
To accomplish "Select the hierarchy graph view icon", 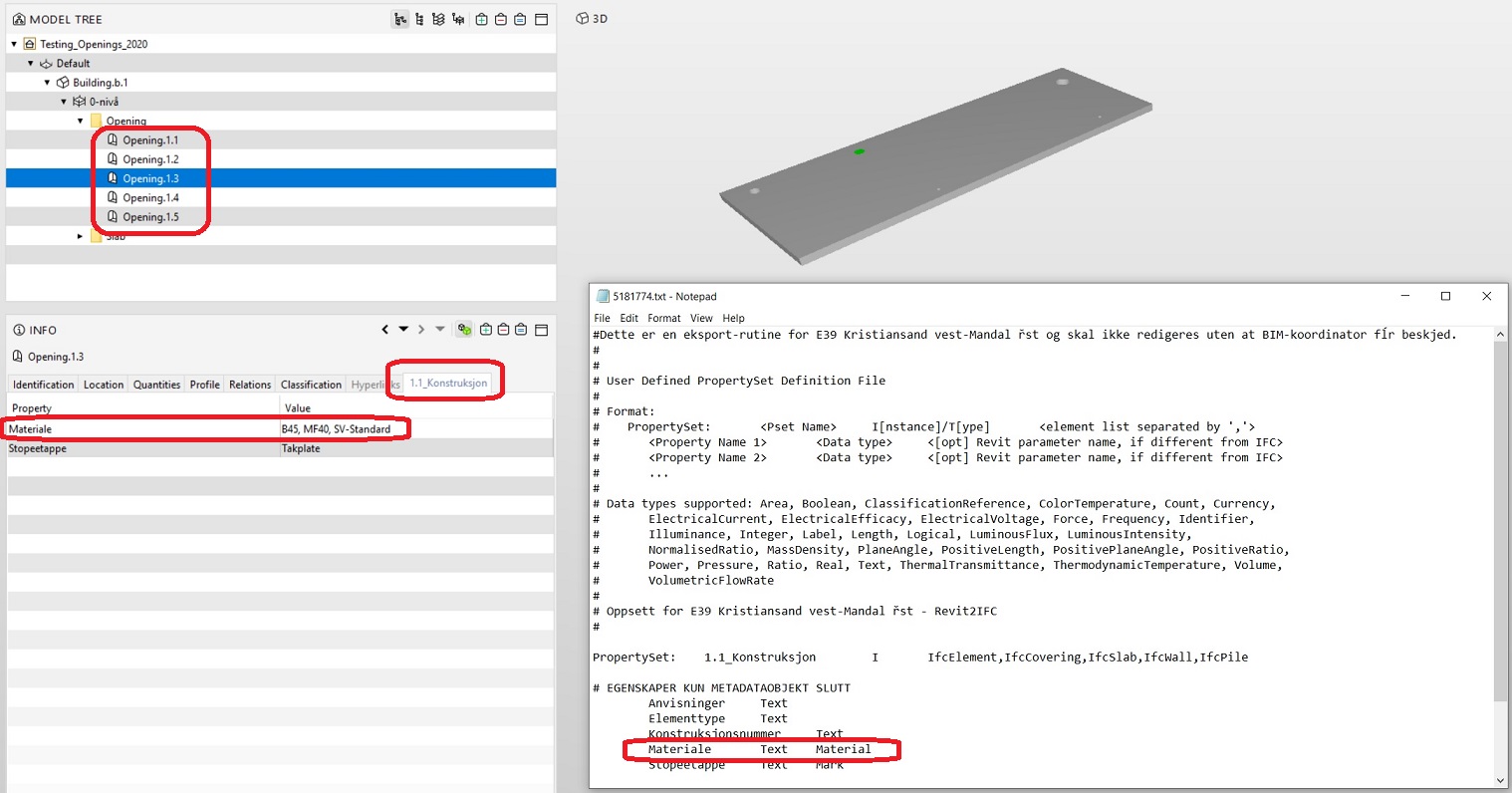I will click(x=400, y=19).
